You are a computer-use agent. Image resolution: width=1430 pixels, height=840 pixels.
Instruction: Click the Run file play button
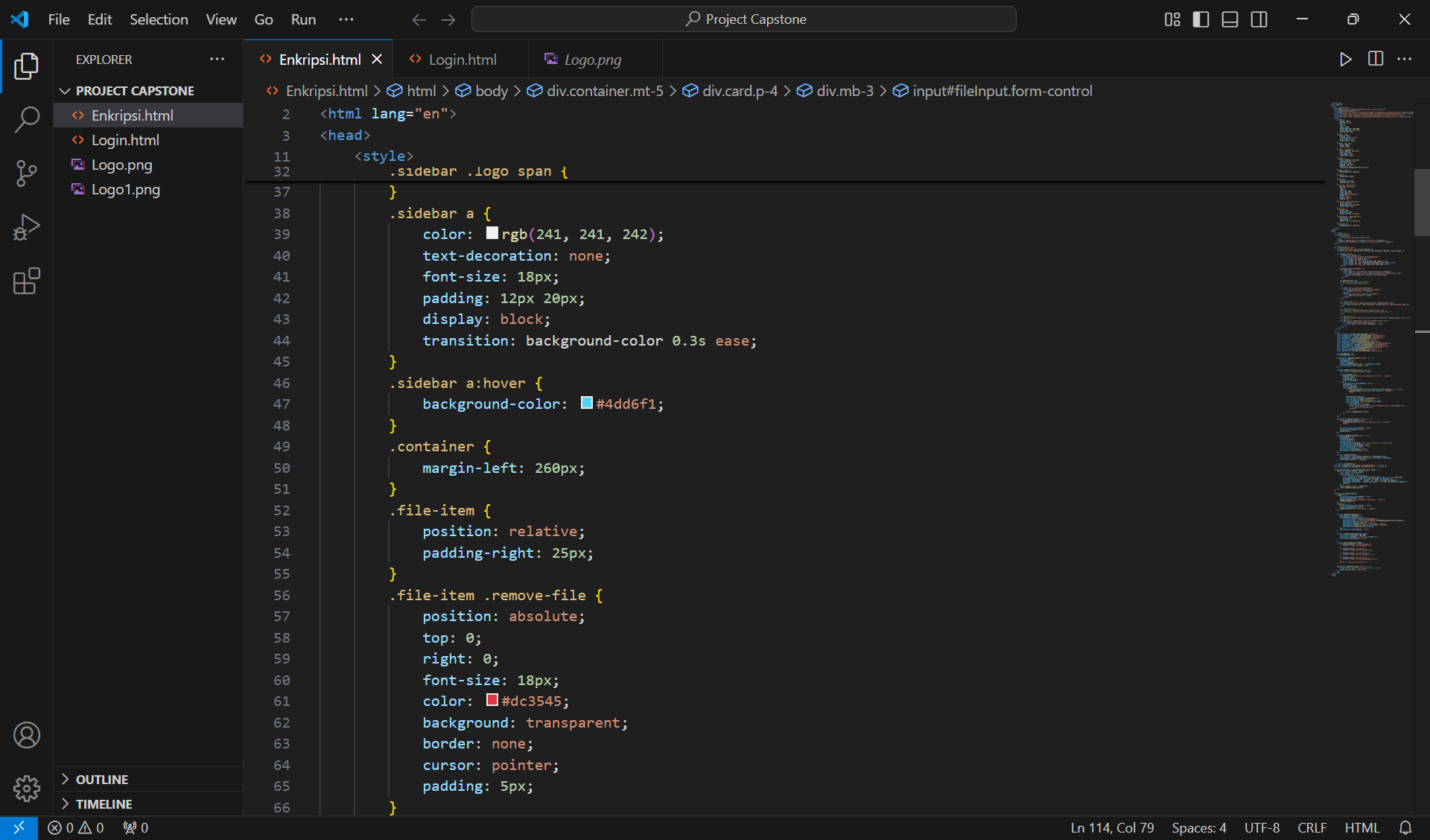coord(1345,60)
